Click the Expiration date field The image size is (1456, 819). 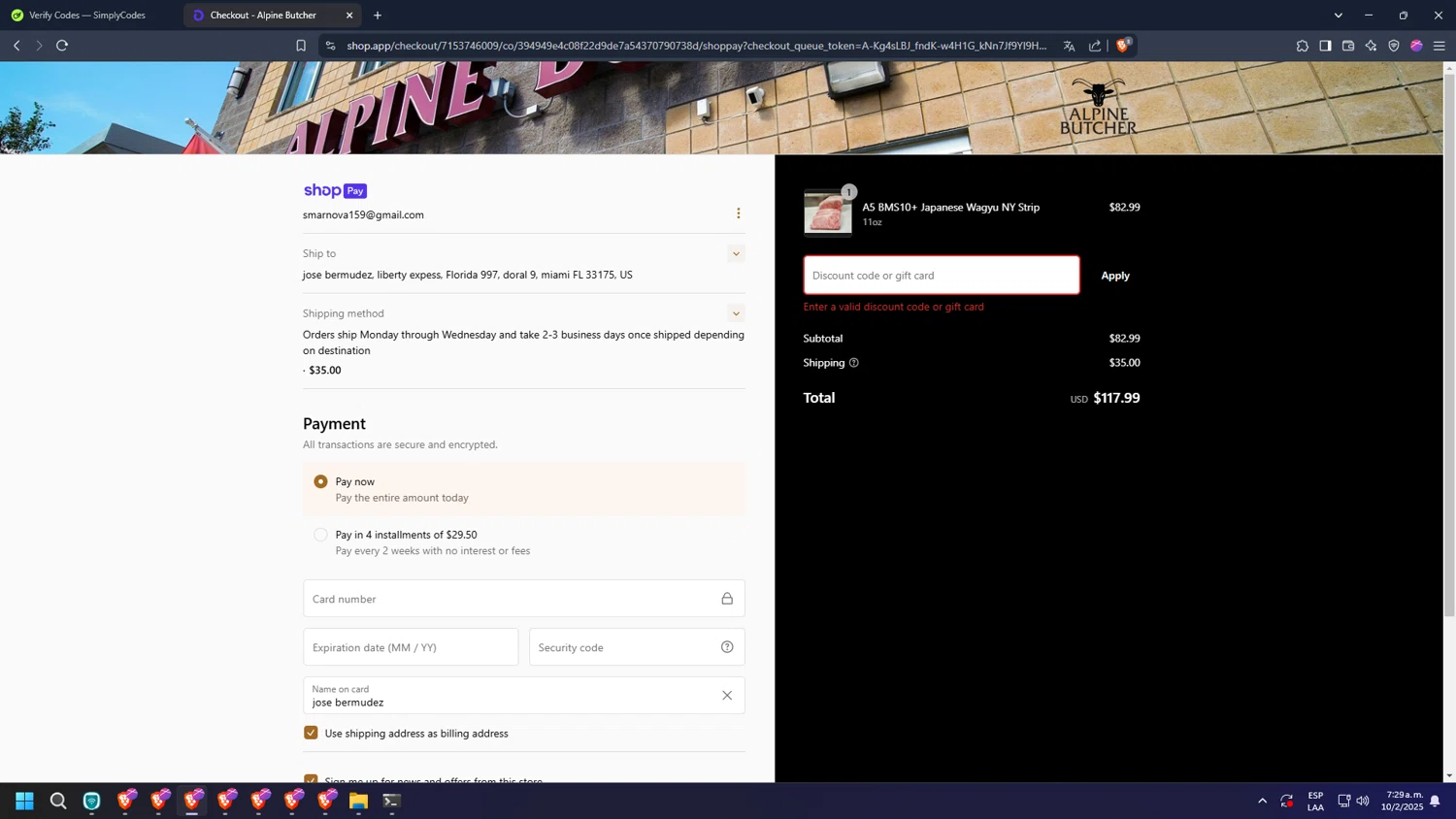[411, 647]
